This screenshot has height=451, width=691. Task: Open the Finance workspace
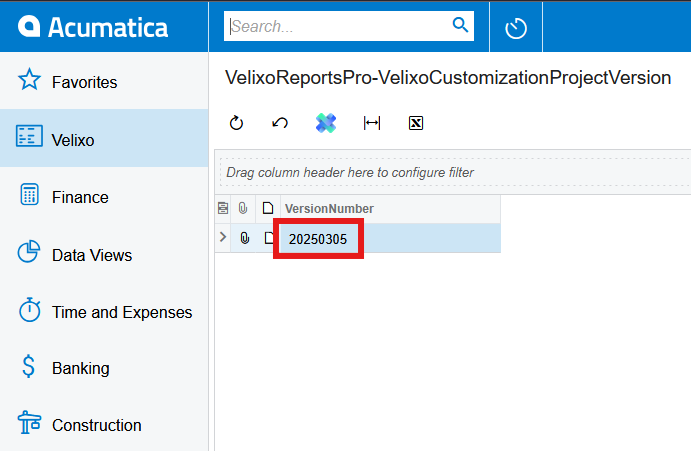click(x=104, y=197)
